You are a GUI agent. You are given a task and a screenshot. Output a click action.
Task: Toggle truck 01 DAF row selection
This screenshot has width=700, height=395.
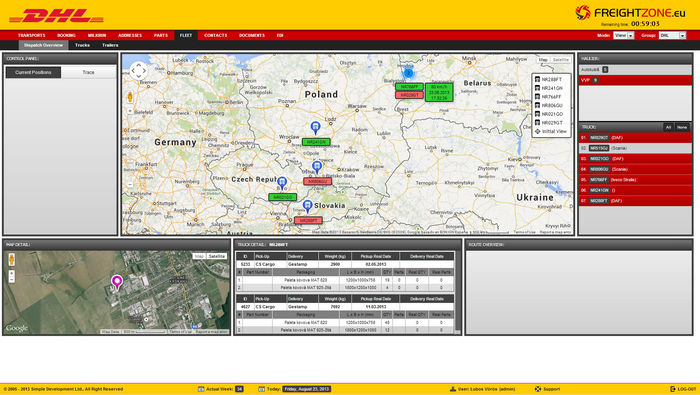(x=635, y=137)
